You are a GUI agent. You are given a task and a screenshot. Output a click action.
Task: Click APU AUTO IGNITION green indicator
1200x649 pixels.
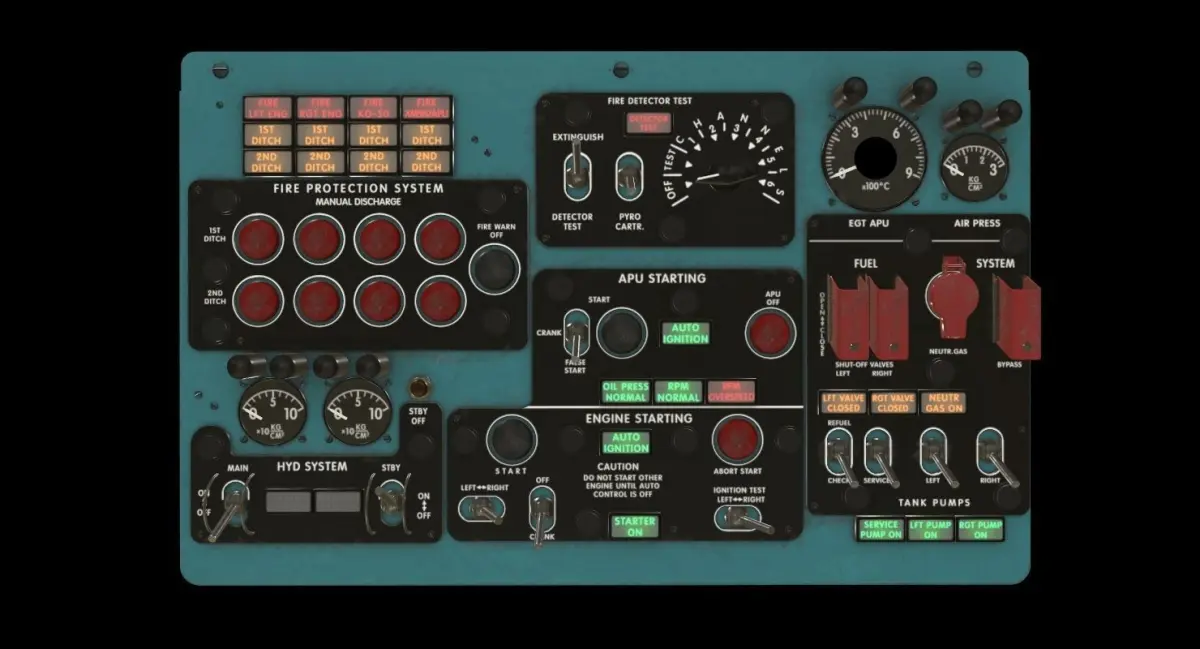click(685, 334)
